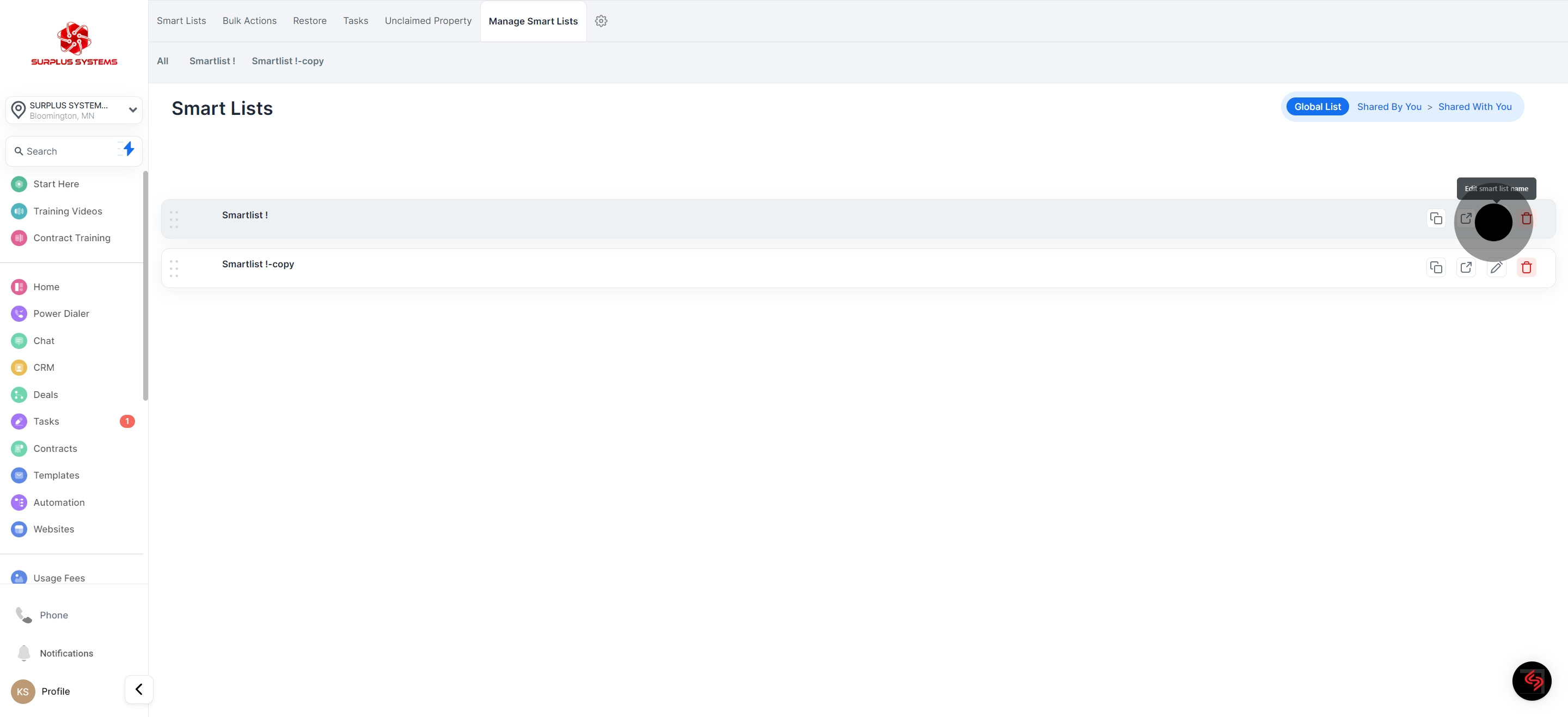The width and height of the screenshot is (1568, 717).
Task: Open the Bulk Actions tab
Action: pos(249,21)
